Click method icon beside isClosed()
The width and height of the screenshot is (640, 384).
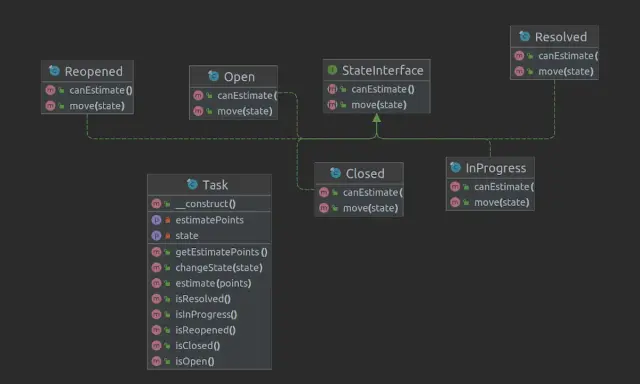tap(156, 345)
